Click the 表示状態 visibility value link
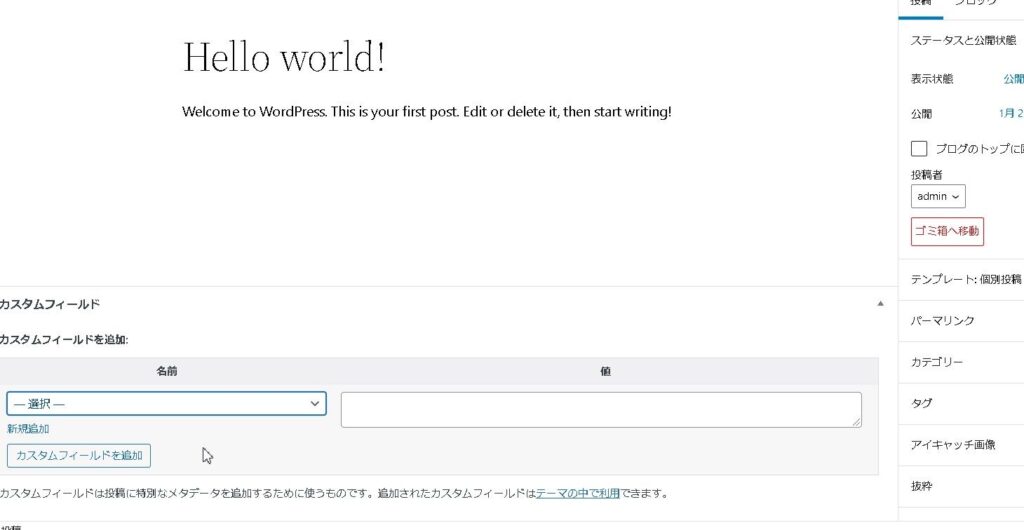The image size is (1024, 530). 1012,79
